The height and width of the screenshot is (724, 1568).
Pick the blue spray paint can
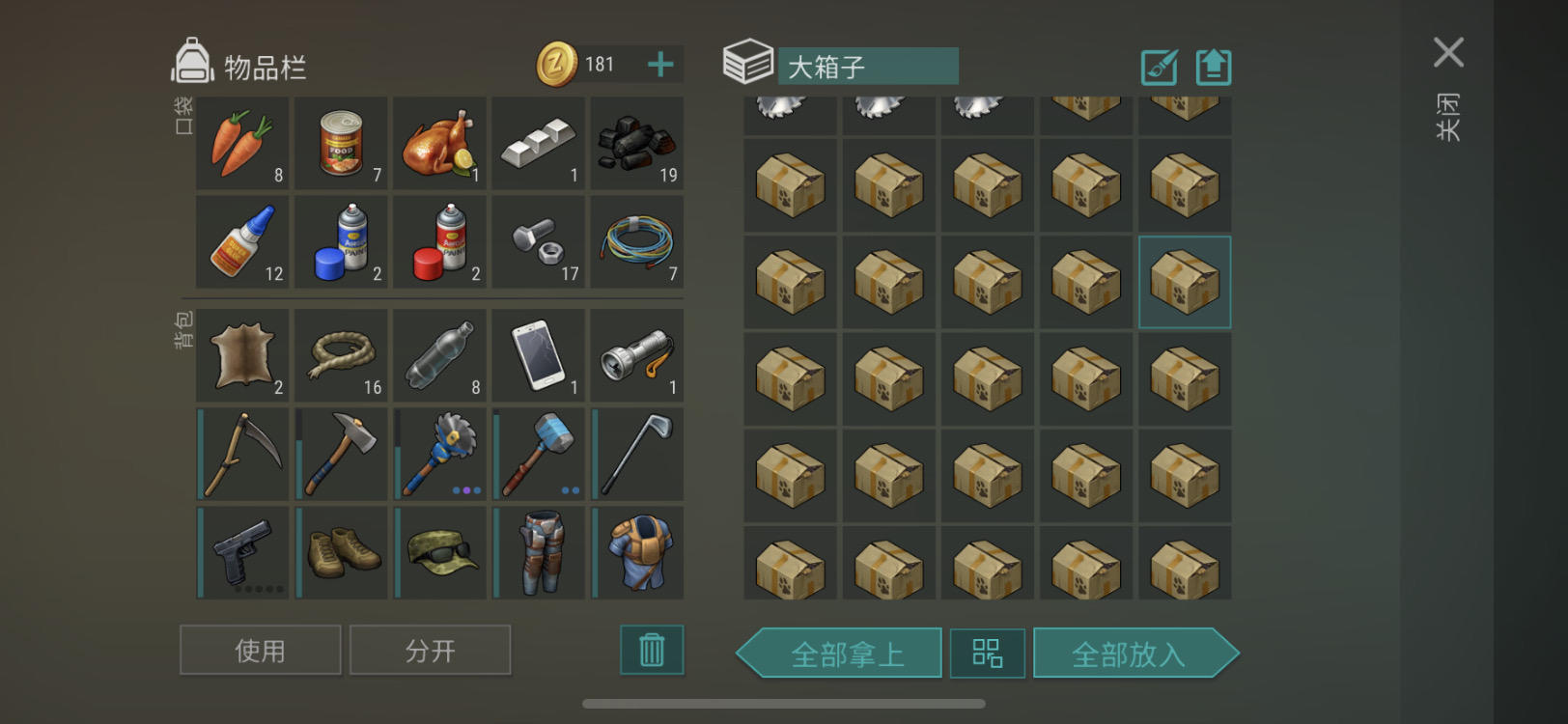[342, 241]
